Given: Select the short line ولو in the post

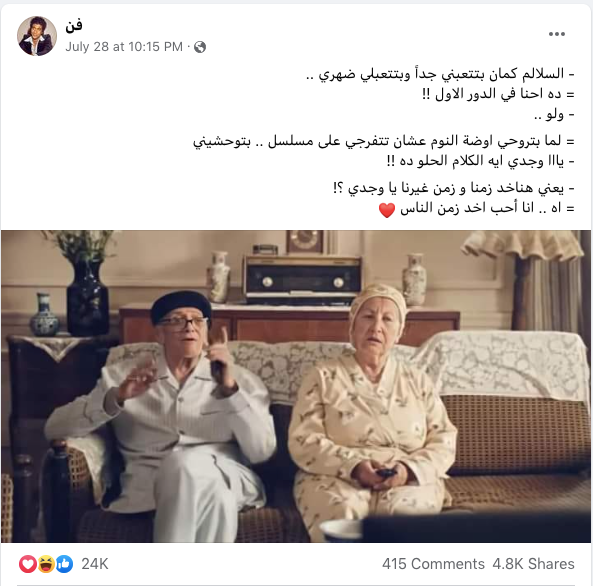Looking at the screenshot, I should click(554, 114).
